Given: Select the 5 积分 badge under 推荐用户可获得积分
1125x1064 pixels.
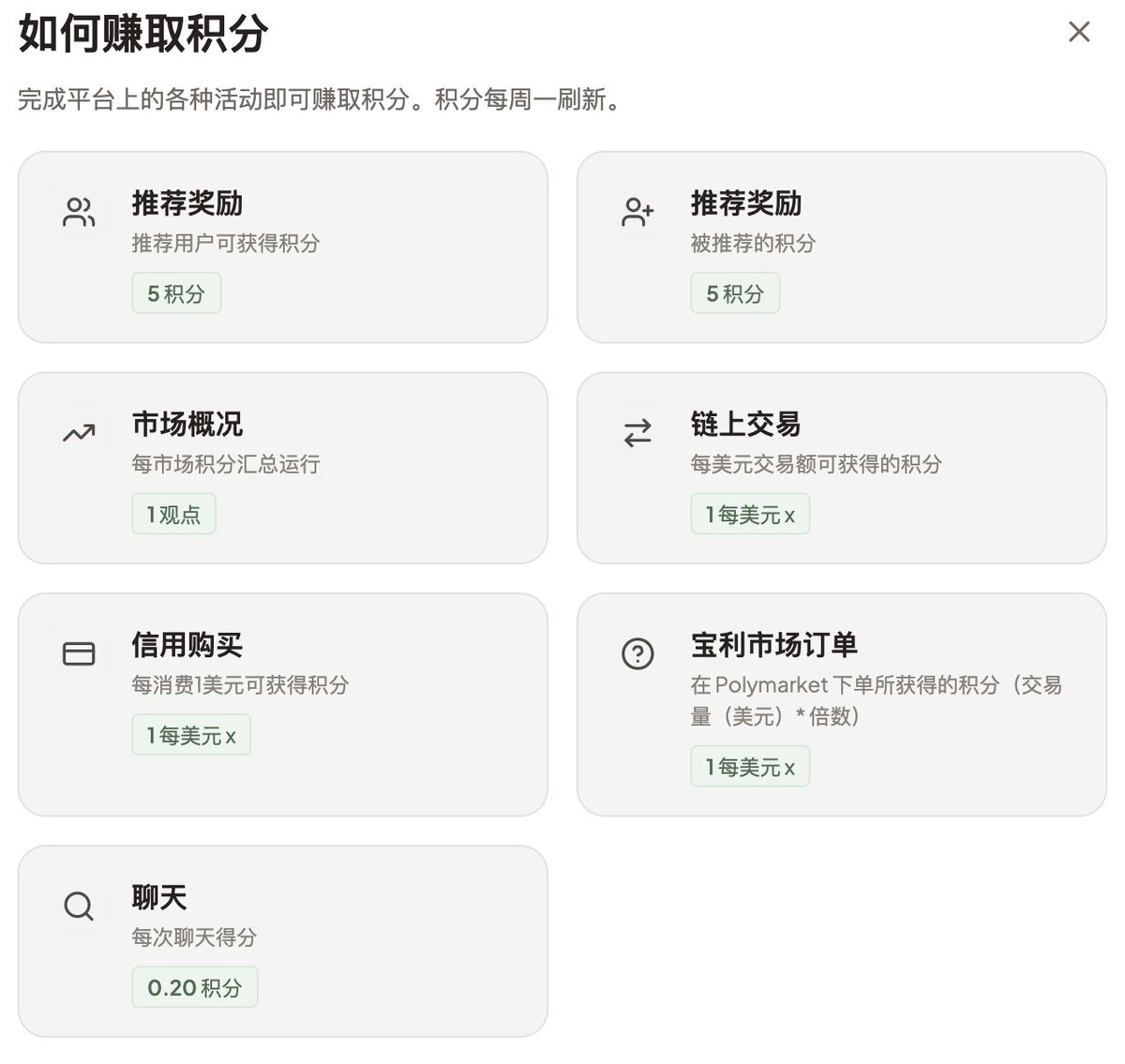Looking at the screenshot, I should [x=175, y=292].
